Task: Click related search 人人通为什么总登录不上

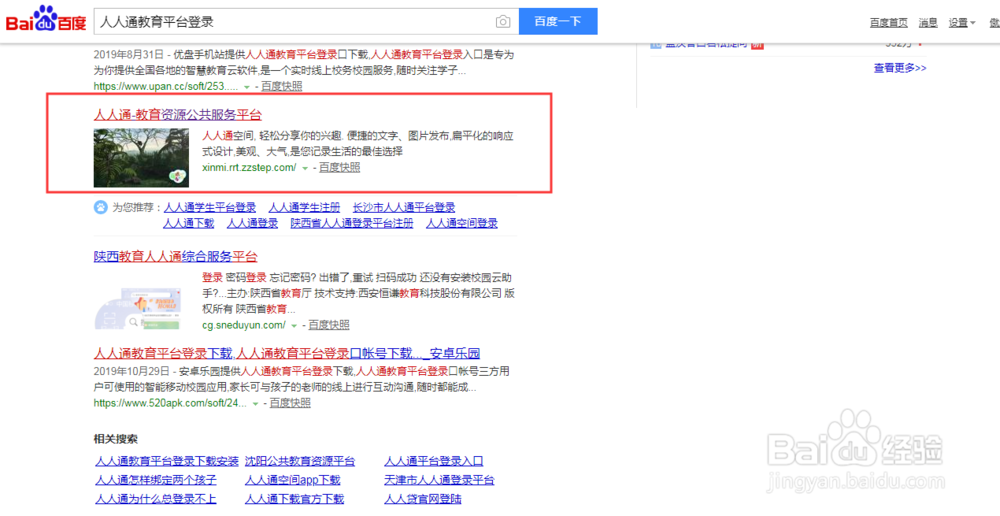Action: point(156,499)
